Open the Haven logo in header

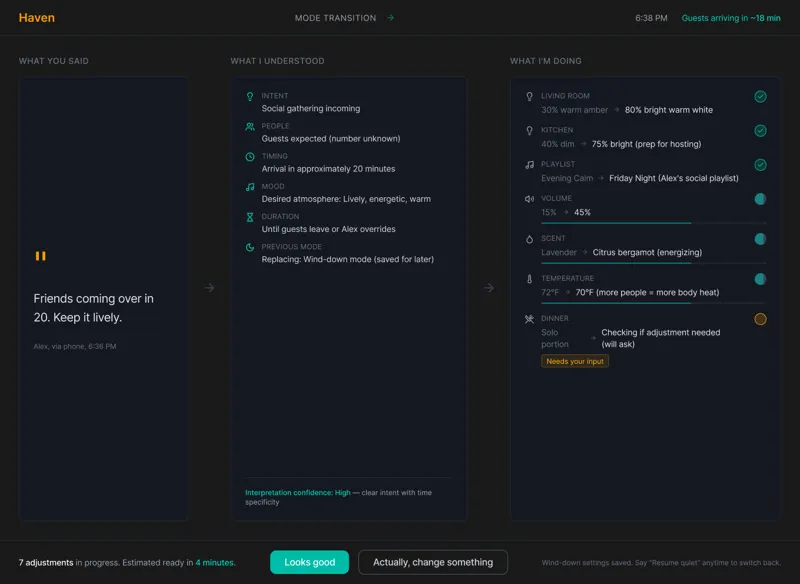37,18
